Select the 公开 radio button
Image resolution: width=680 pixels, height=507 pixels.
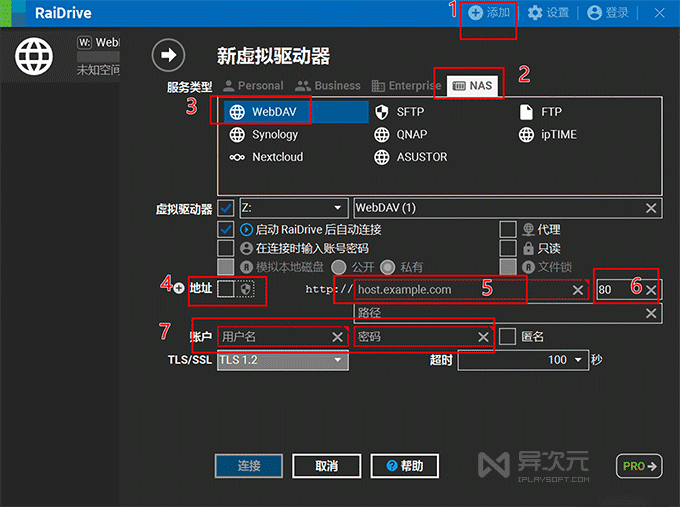click(x=339, y=267)
